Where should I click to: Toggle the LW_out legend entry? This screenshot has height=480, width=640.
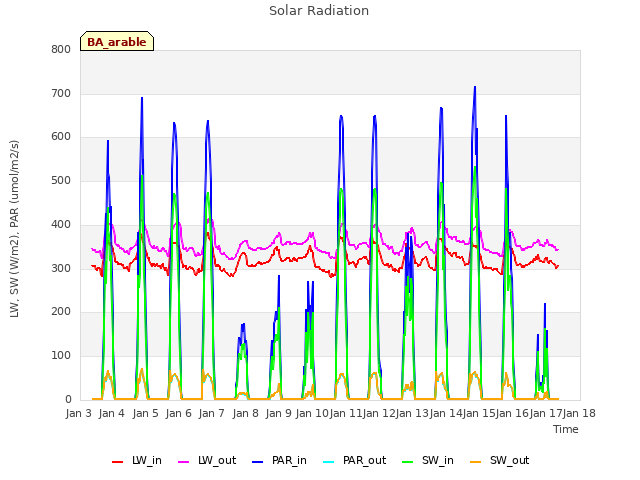207,461
